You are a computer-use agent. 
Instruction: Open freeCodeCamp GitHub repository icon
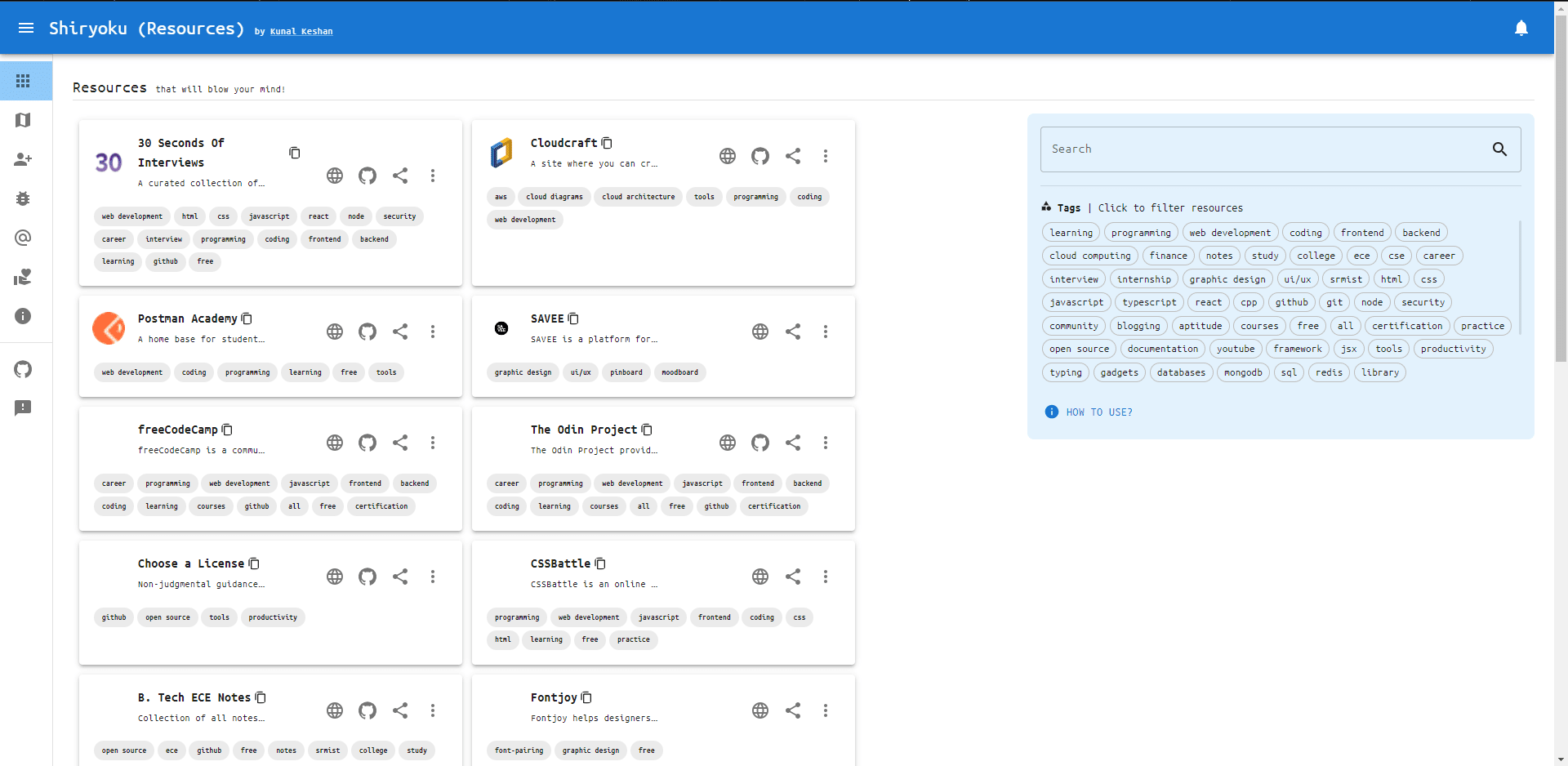pos(367,443)
